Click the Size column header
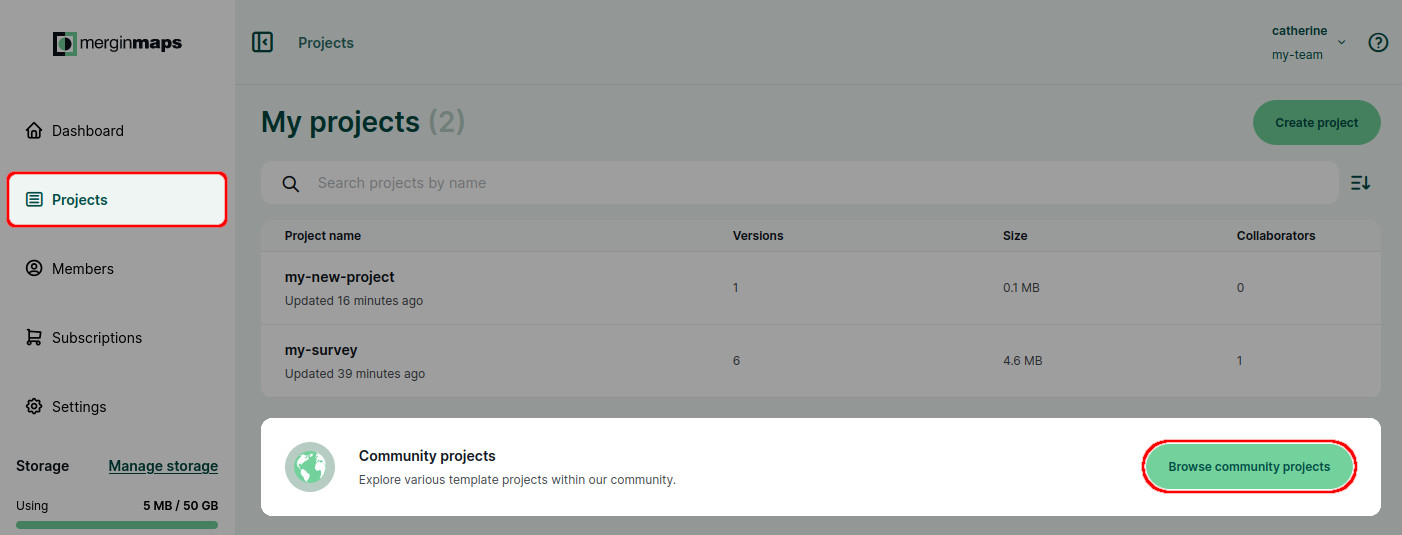Screen dimensions: 1402x535 [x=1015, y=236]
